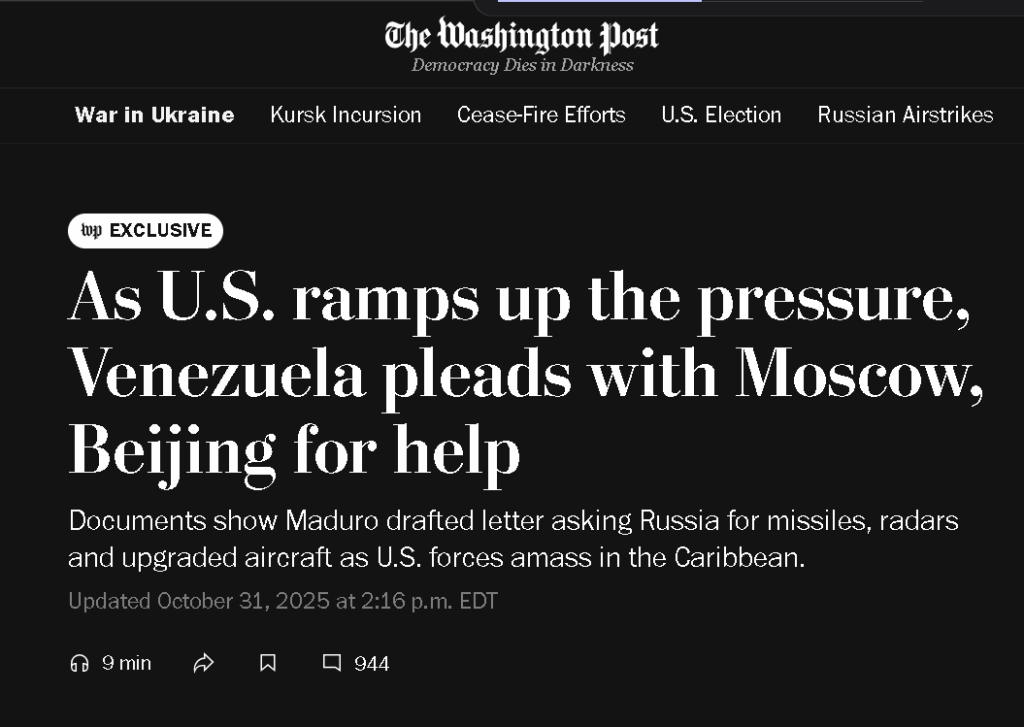Click the word "Caribbean" in the subheadline
This screenshot has width=1024, height=727.
pos(744,558)
